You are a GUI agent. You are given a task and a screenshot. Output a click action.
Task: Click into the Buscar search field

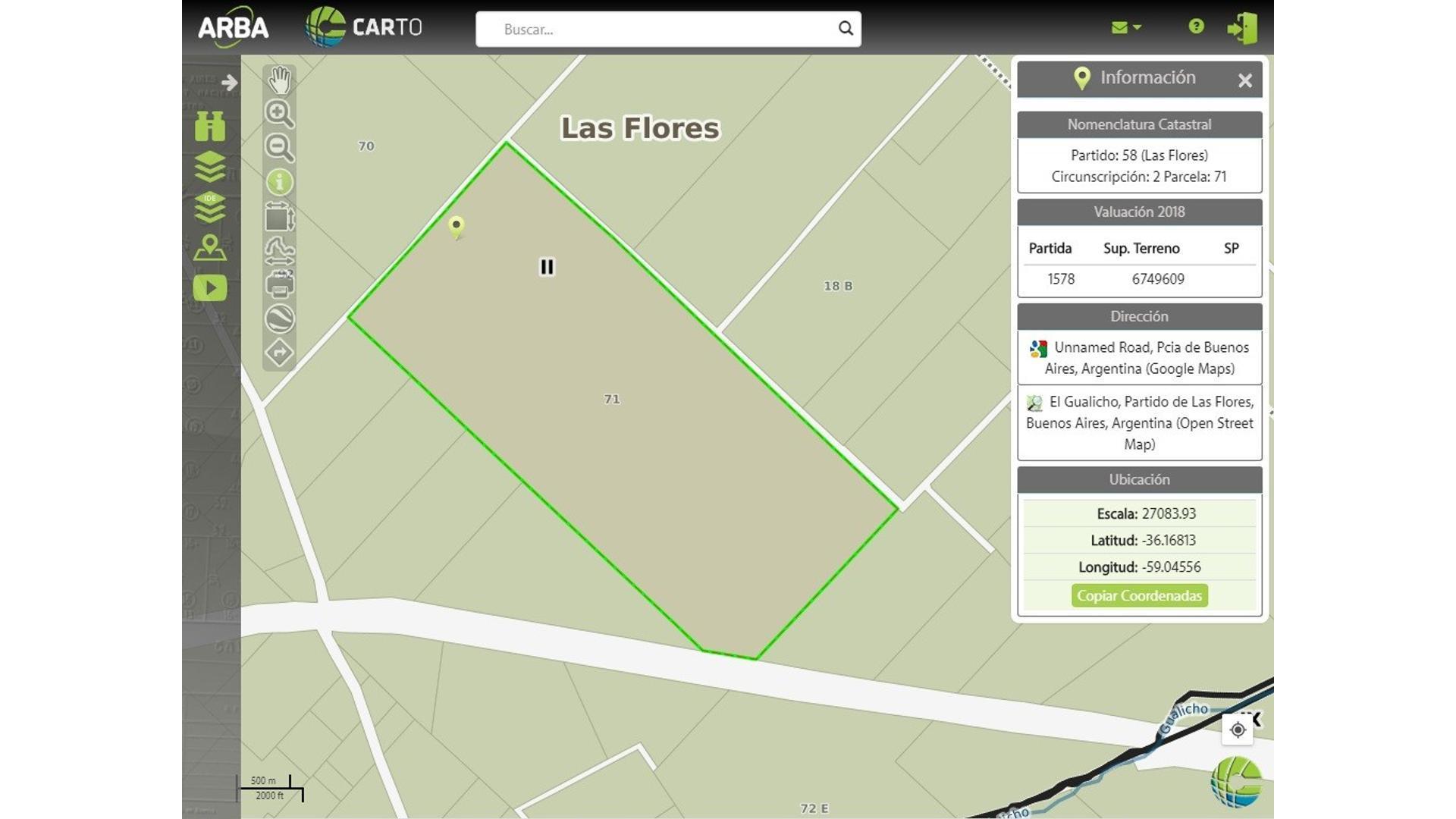[660, 30]
